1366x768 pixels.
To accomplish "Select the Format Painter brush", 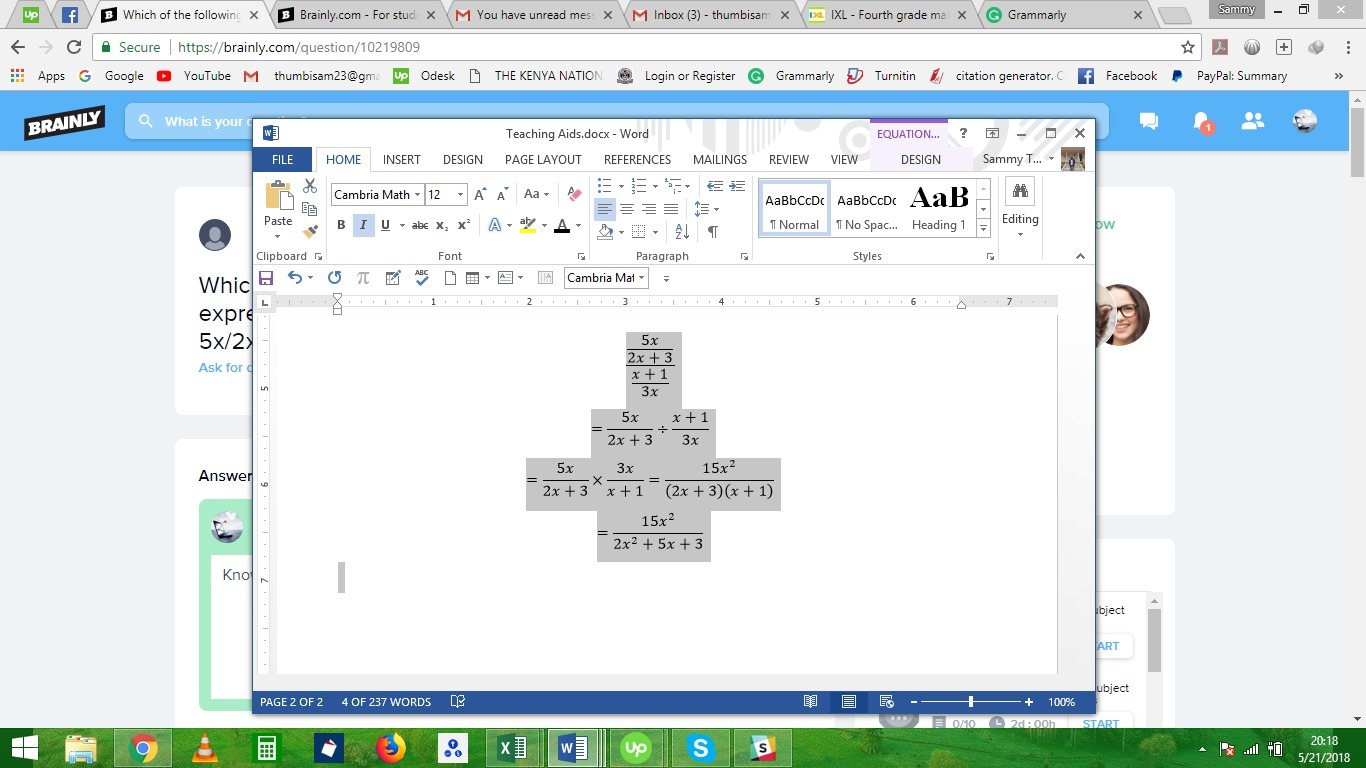I will click(310, 231).
